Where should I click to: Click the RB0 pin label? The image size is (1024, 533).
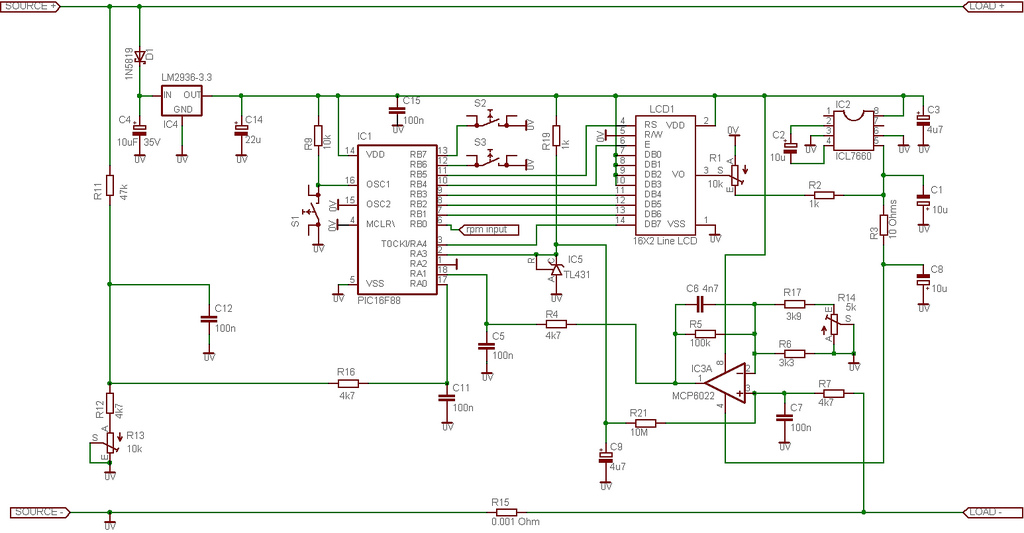pyautogui.click(x=419, y=223)
